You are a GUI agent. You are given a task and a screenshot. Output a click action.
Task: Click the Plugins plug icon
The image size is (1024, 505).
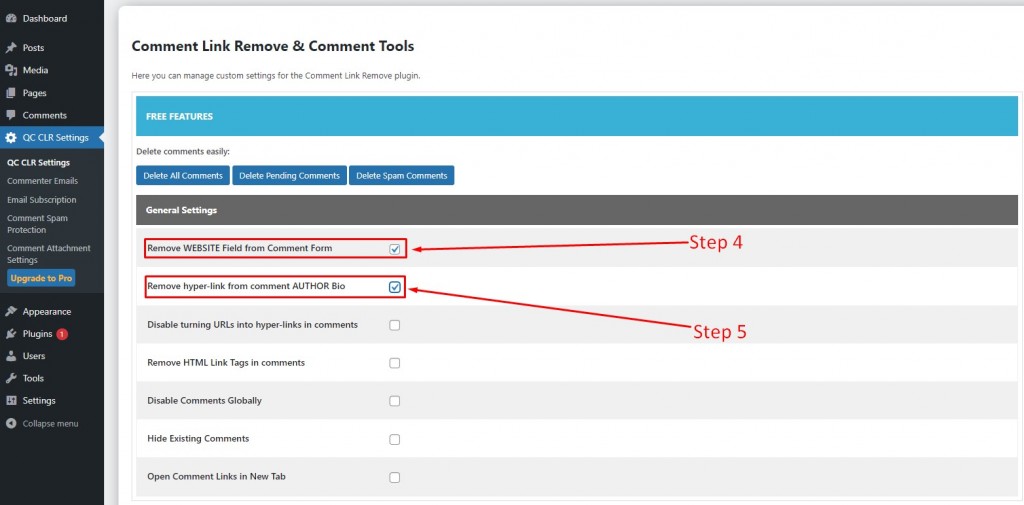[11, 334]
